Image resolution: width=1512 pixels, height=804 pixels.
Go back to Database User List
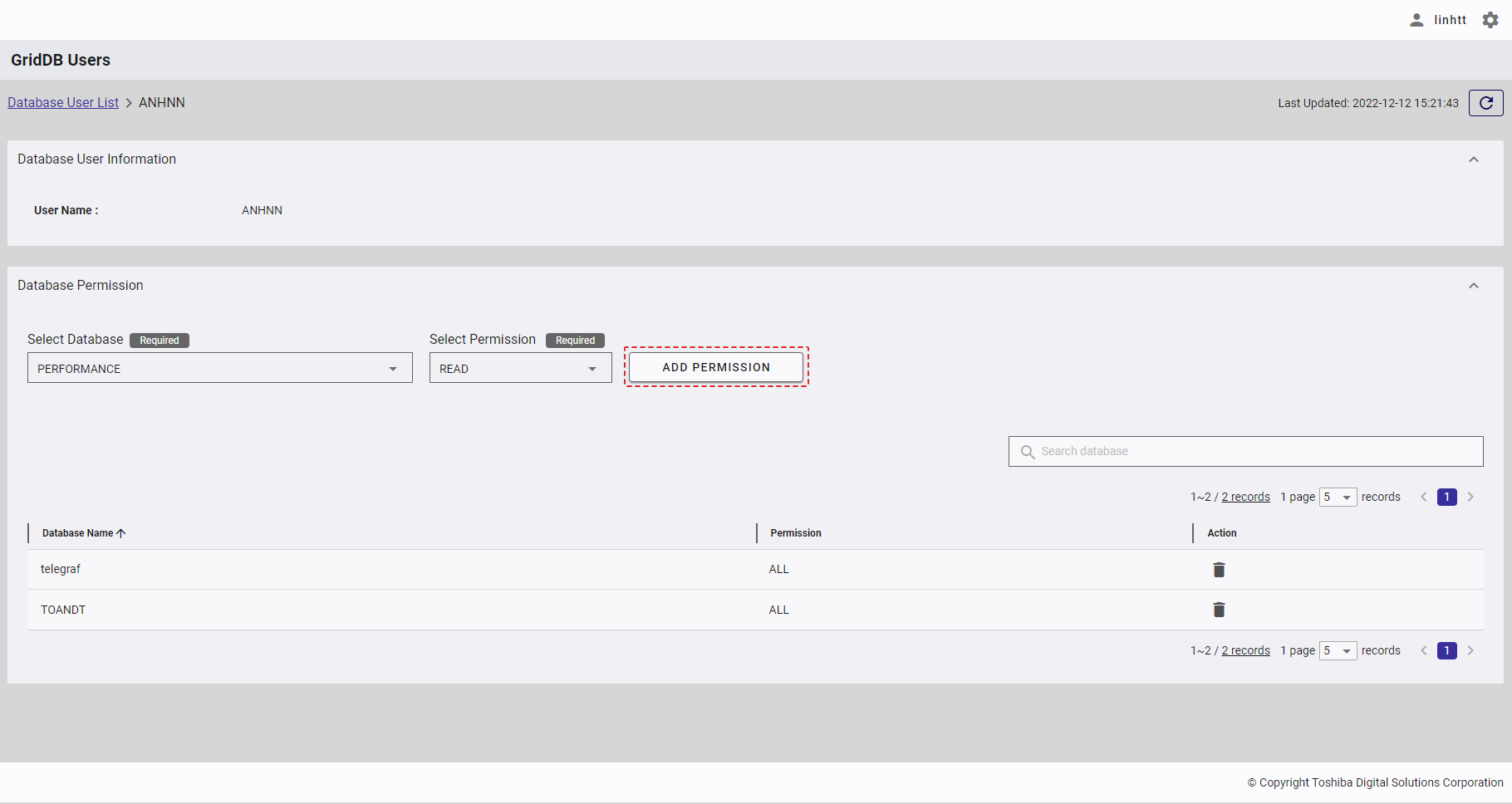pyautogui.click(x=63, y=102)
